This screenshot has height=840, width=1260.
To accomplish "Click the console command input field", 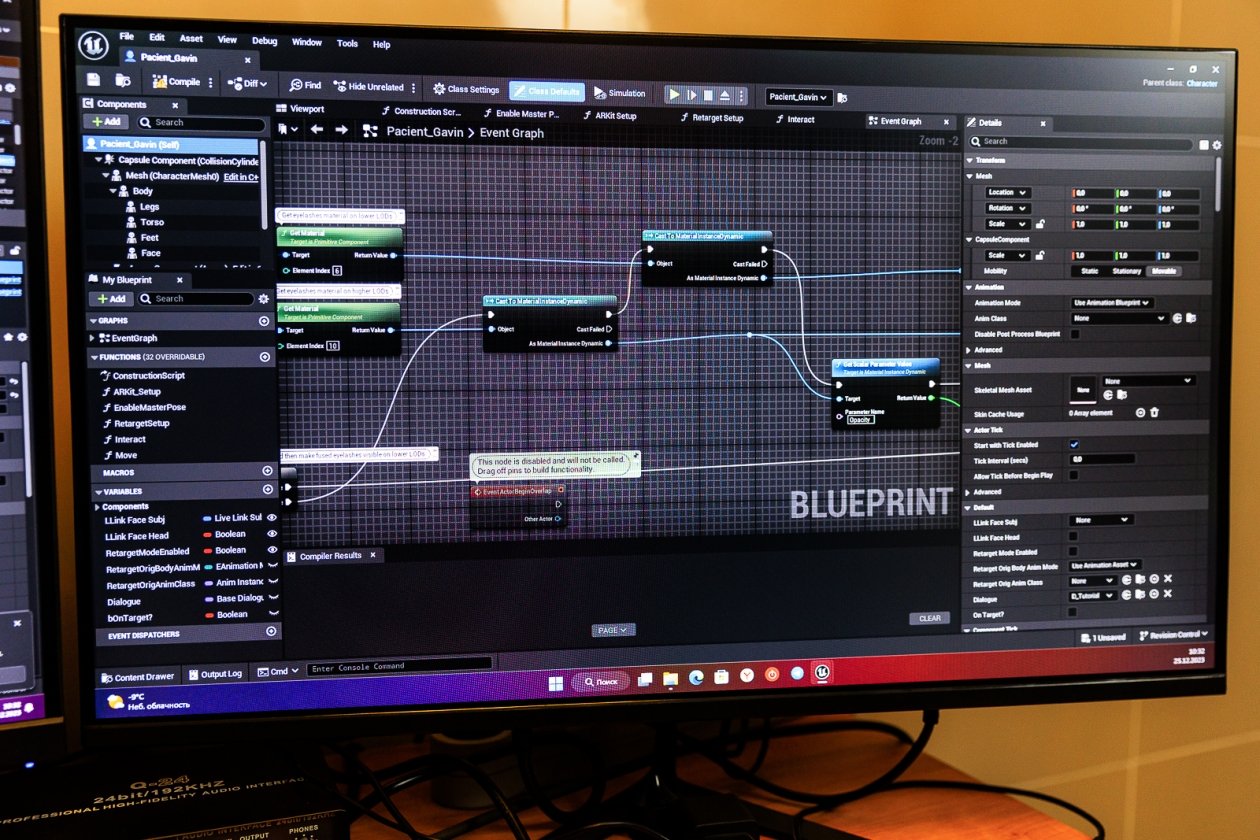I will pyautogui.click(x=400, y=667).
